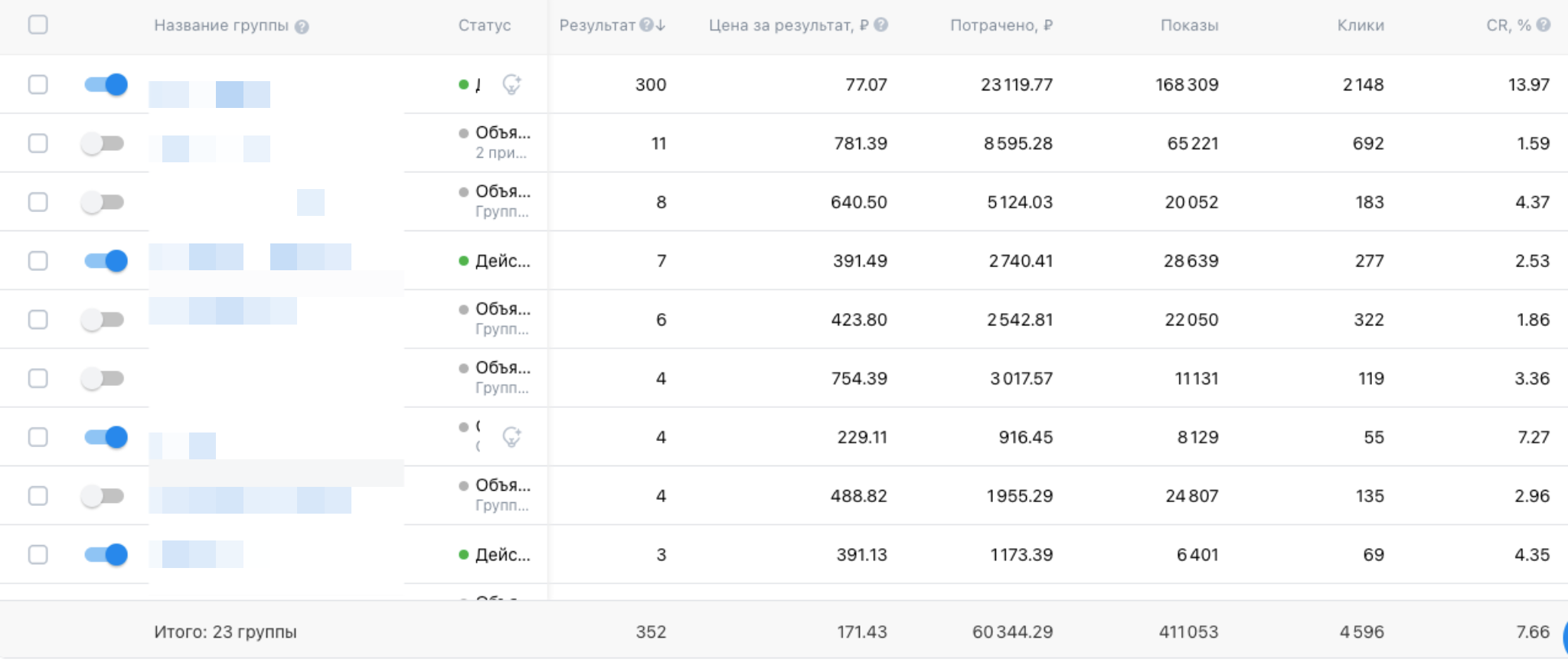Viewport: 1568px width, 666px height.
Task: Click the green status dot in the 2 740.41 row
Action: (463, 261)
